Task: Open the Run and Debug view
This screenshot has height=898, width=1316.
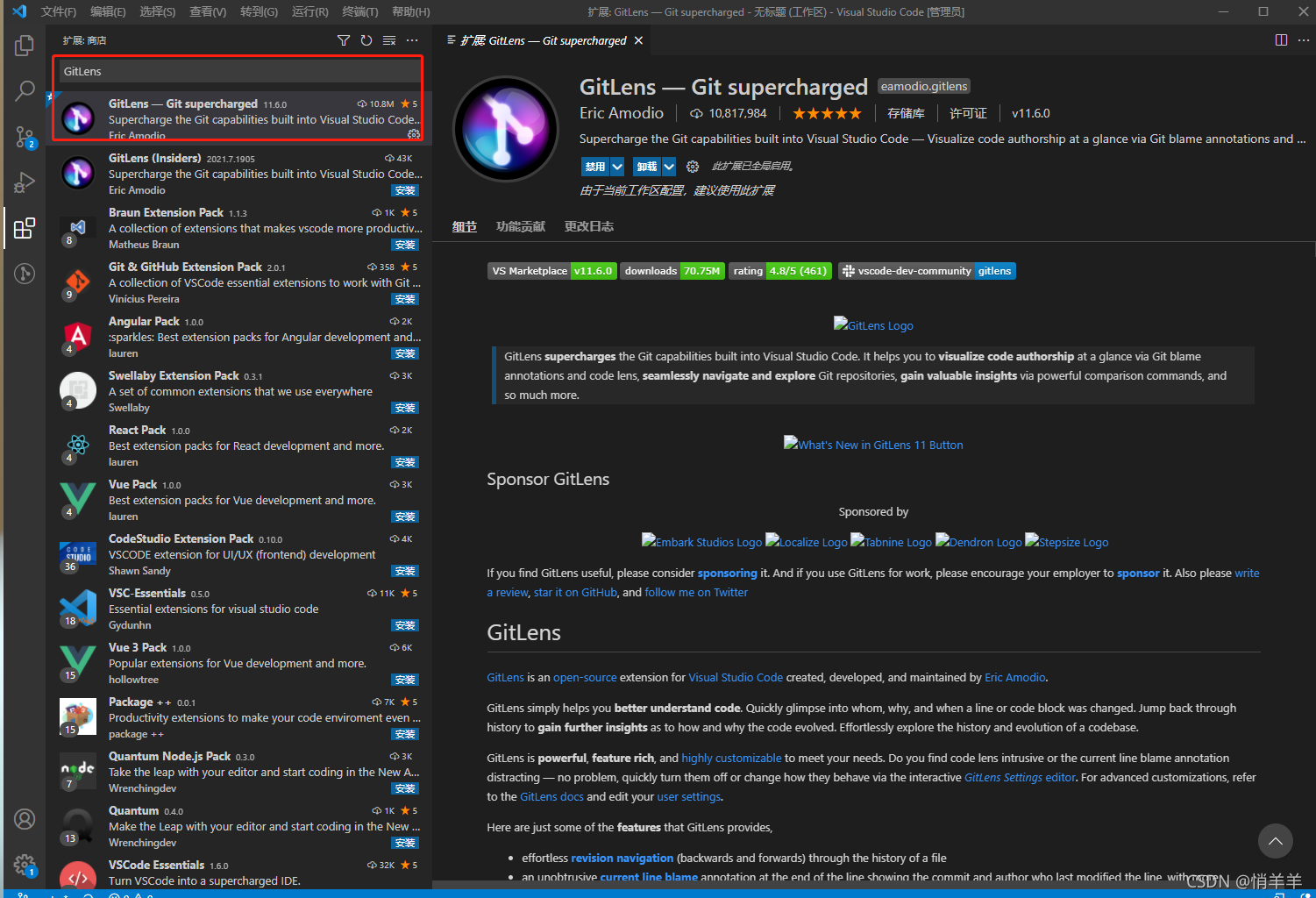Action: coord(25,182)
